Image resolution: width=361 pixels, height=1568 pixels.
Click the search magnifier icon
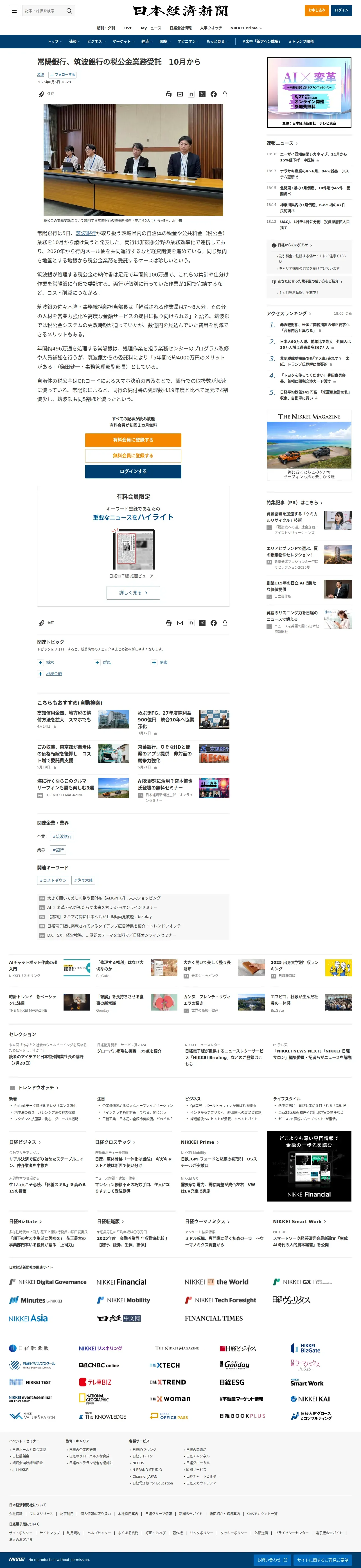[x=69, y=10]
